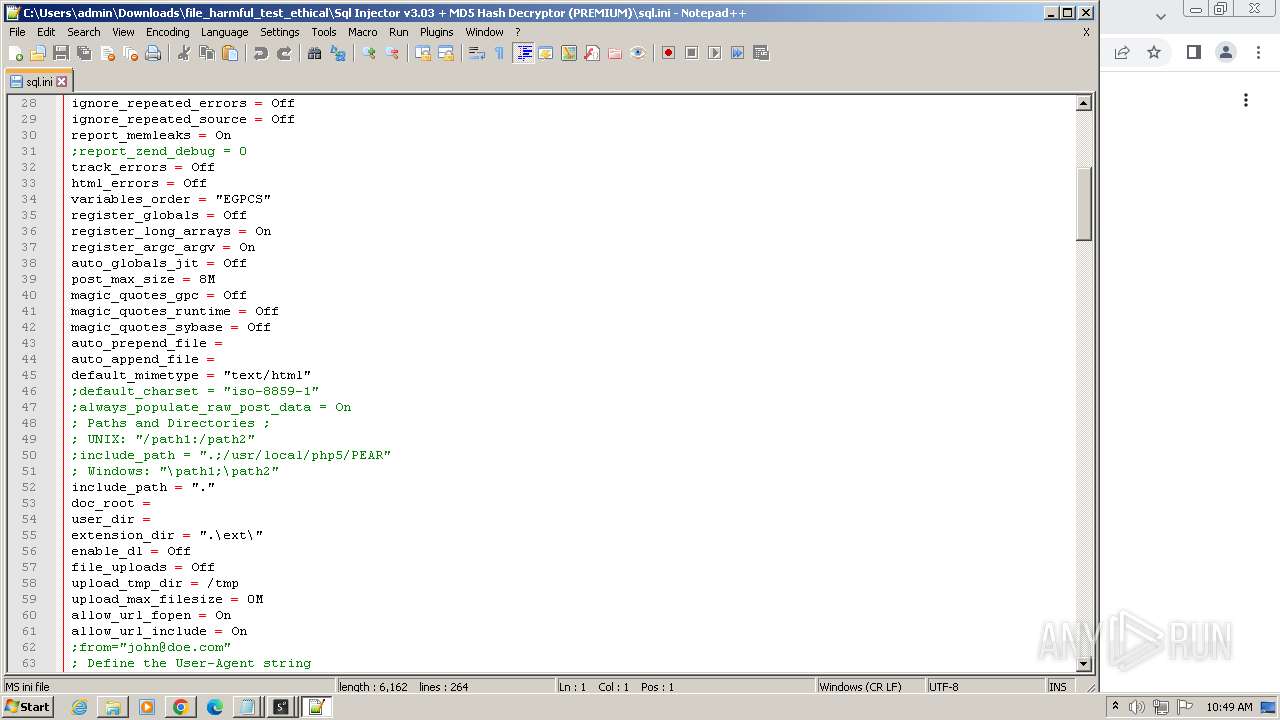Play back the recorded macro
Screen dimensions: 1280x720
(x=714, y=53)
